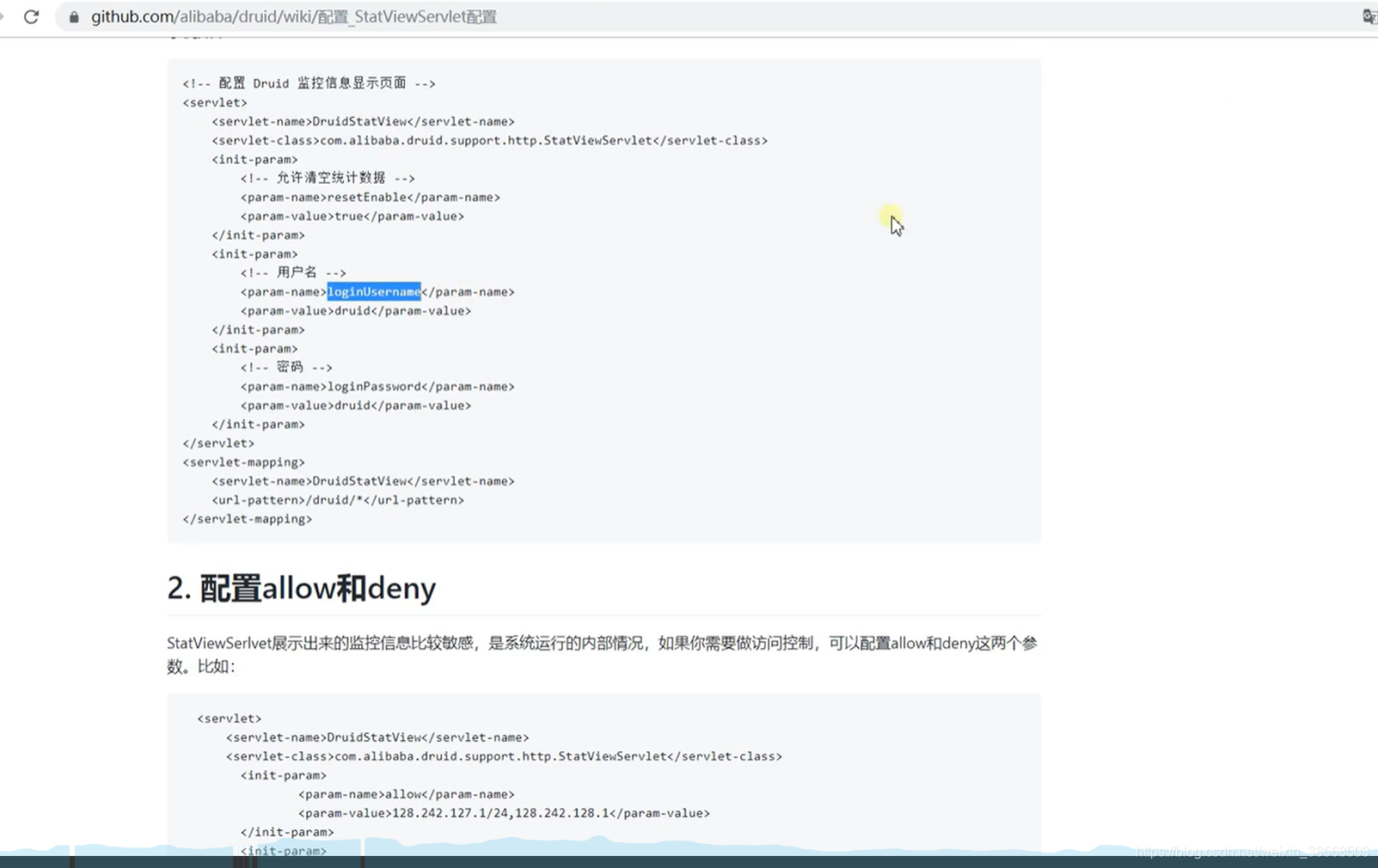The image size is (1378, 868).
Task: Click the first DruidStatView servlet-name line
Action: click(x=363, y=121)
